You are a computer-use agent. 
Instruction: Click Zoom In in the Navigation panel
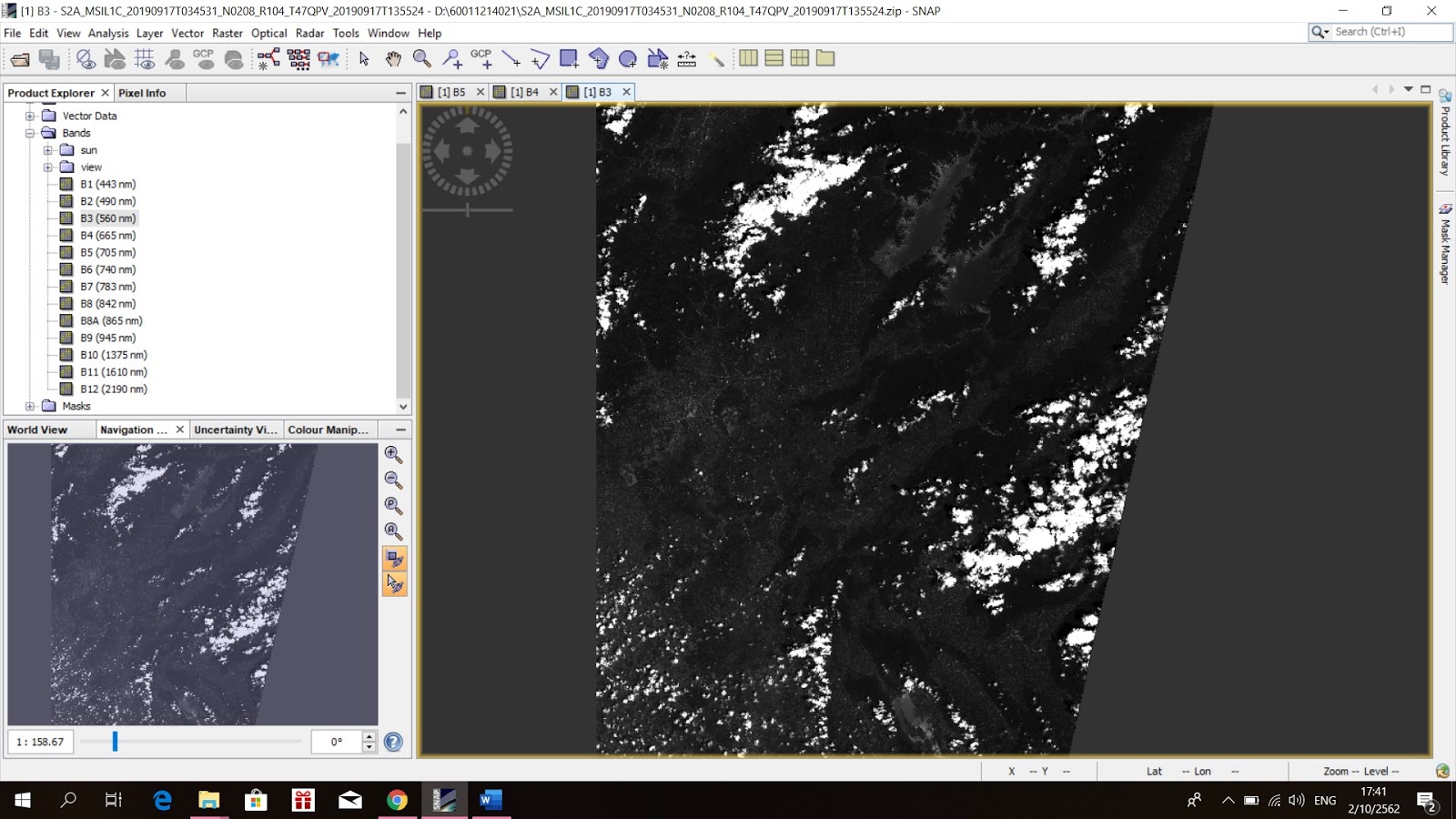(393, 453)
